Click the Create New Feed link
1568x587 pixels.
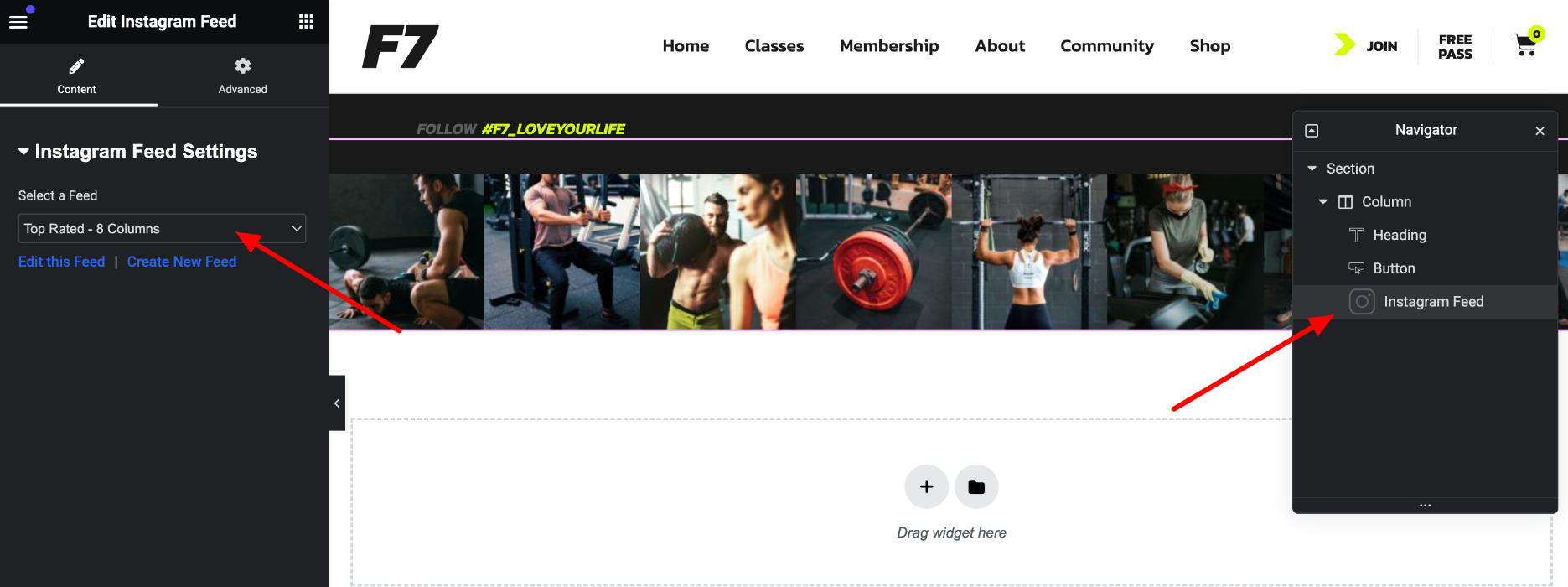[x=182, y=262]
